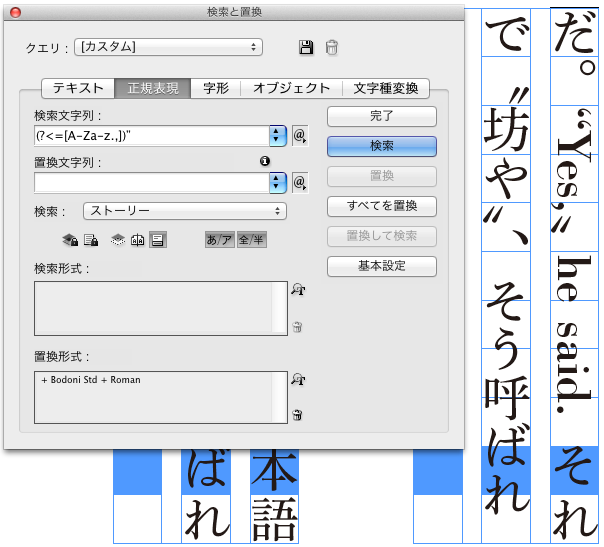Switch to the 字形 tab
The image size is (604, 547).
point(216,88)
